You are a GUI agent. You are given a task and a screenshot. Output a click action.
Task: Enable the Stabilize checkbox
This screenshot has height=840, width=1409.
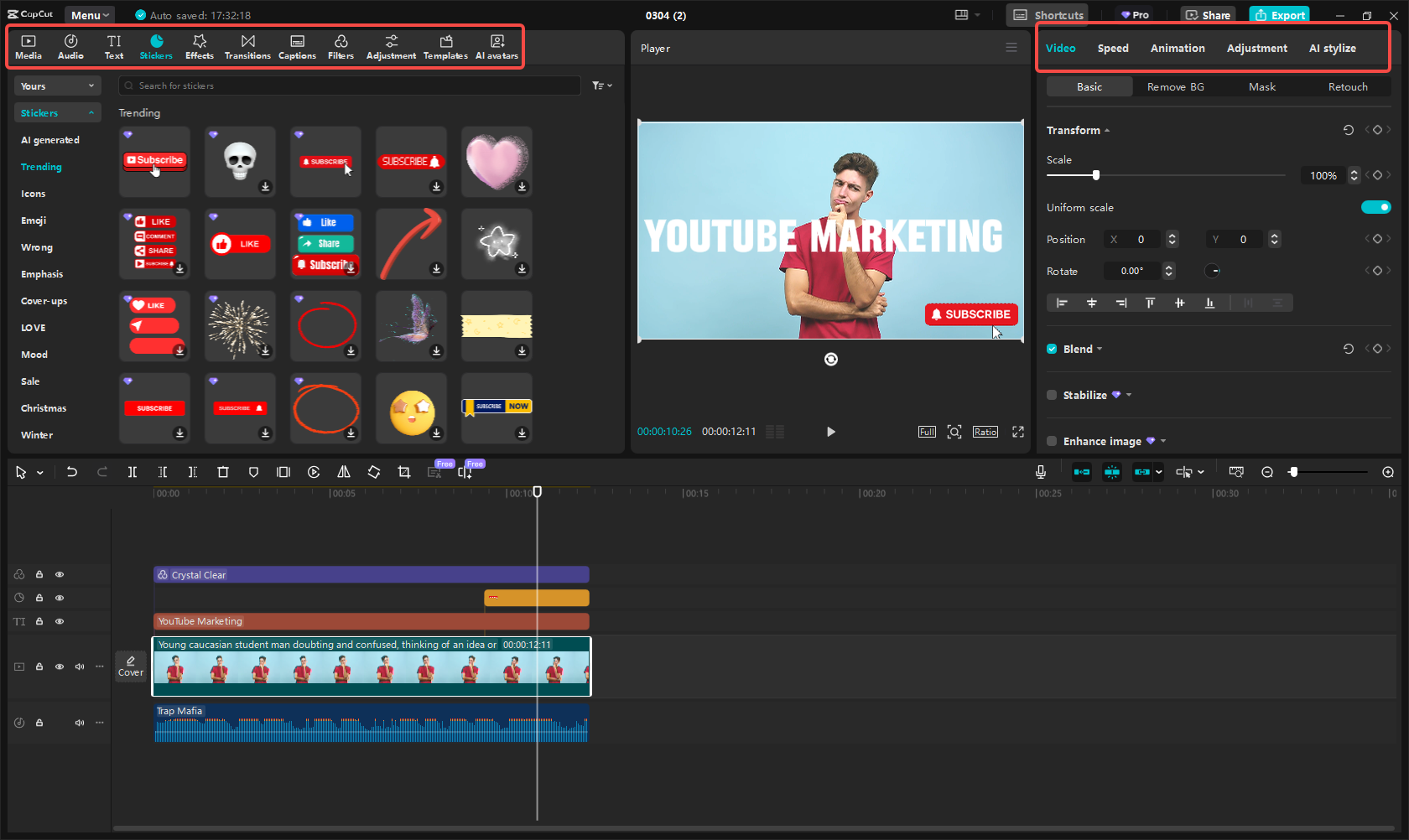click(x=1052, y=395)
